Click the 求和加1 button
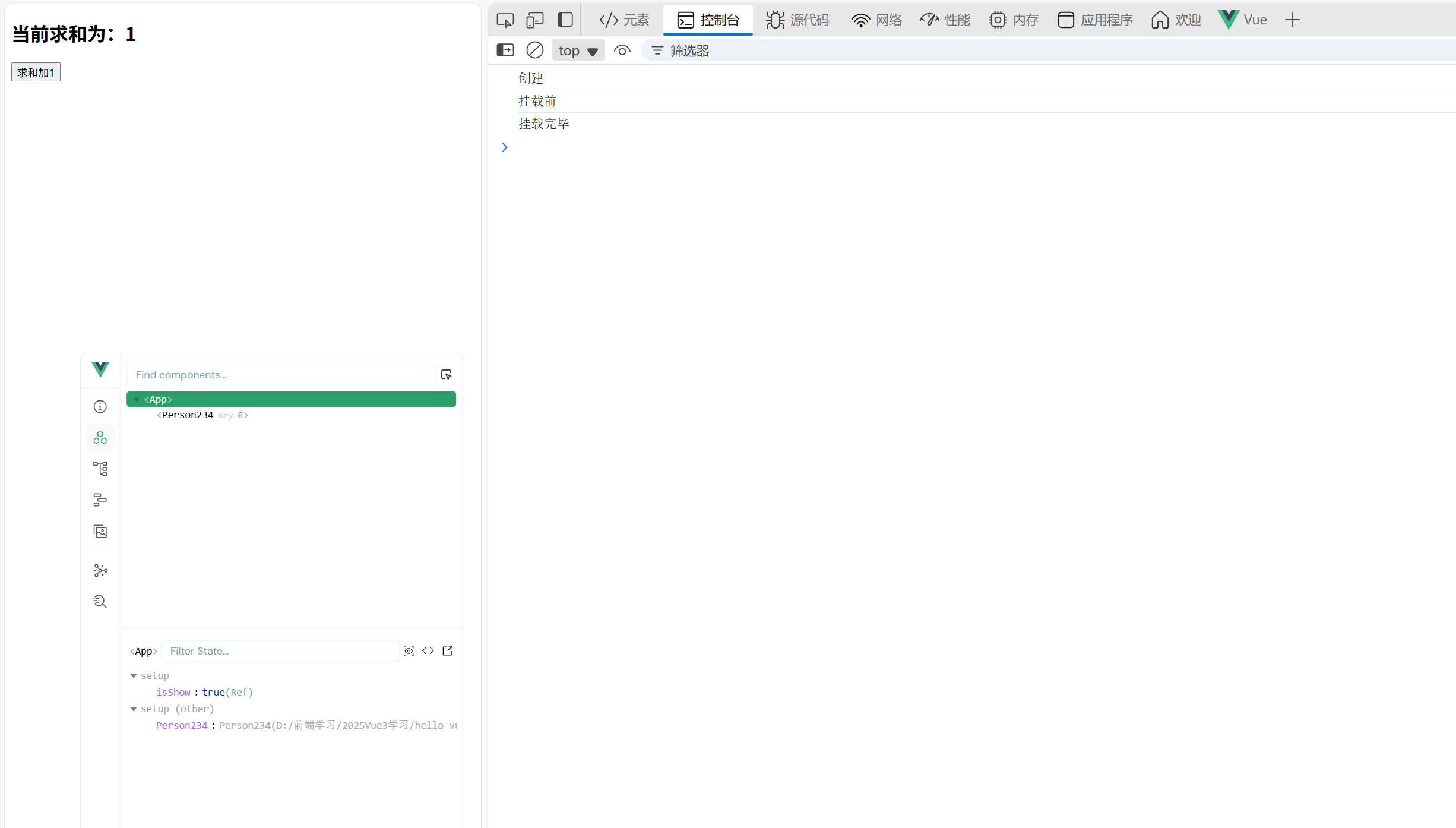This screenshot has height=828, width=1456. tap(36, 72)
